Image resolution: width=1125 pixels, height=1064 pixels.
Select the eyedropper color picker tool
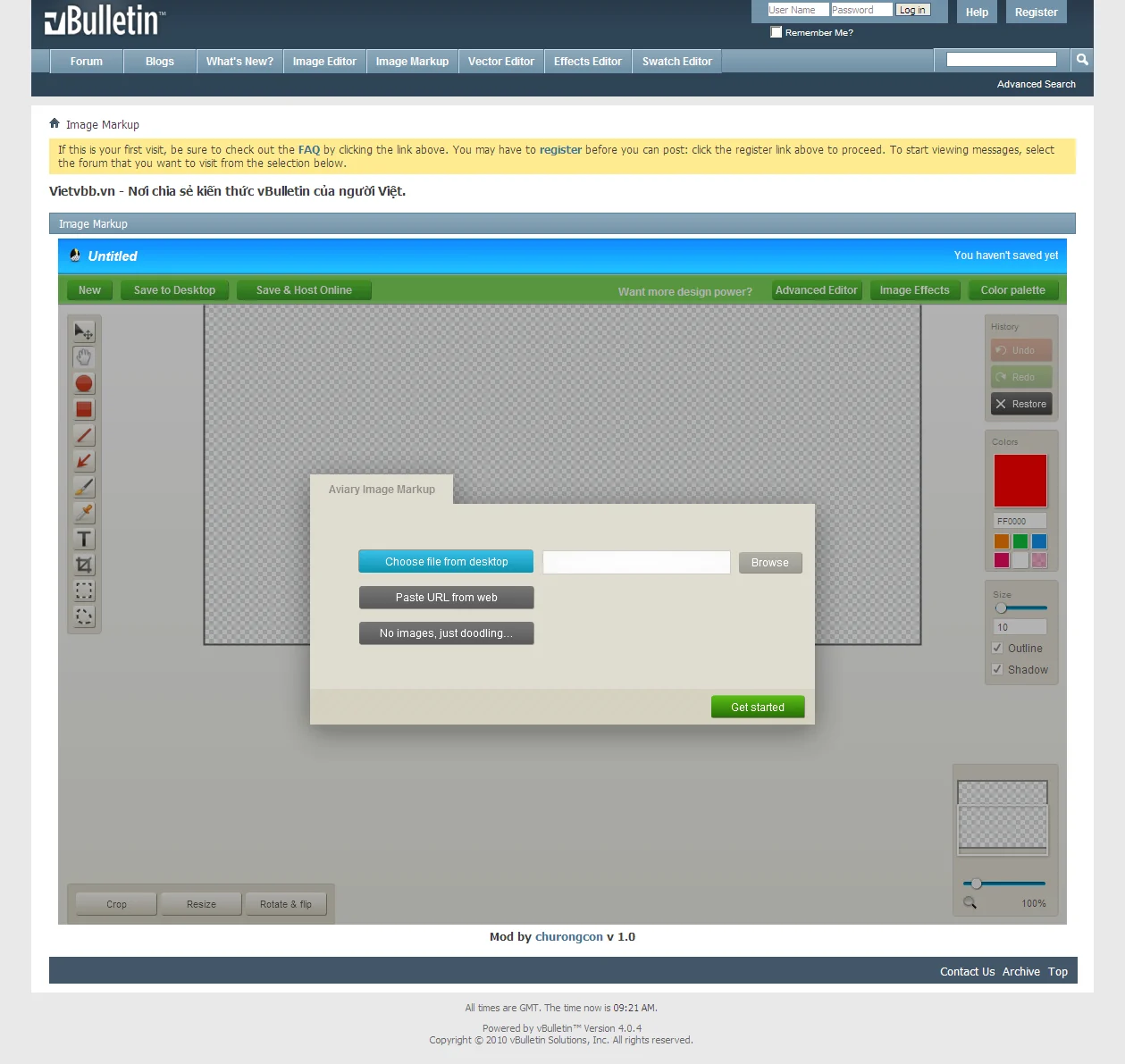[x=84, y=513]
